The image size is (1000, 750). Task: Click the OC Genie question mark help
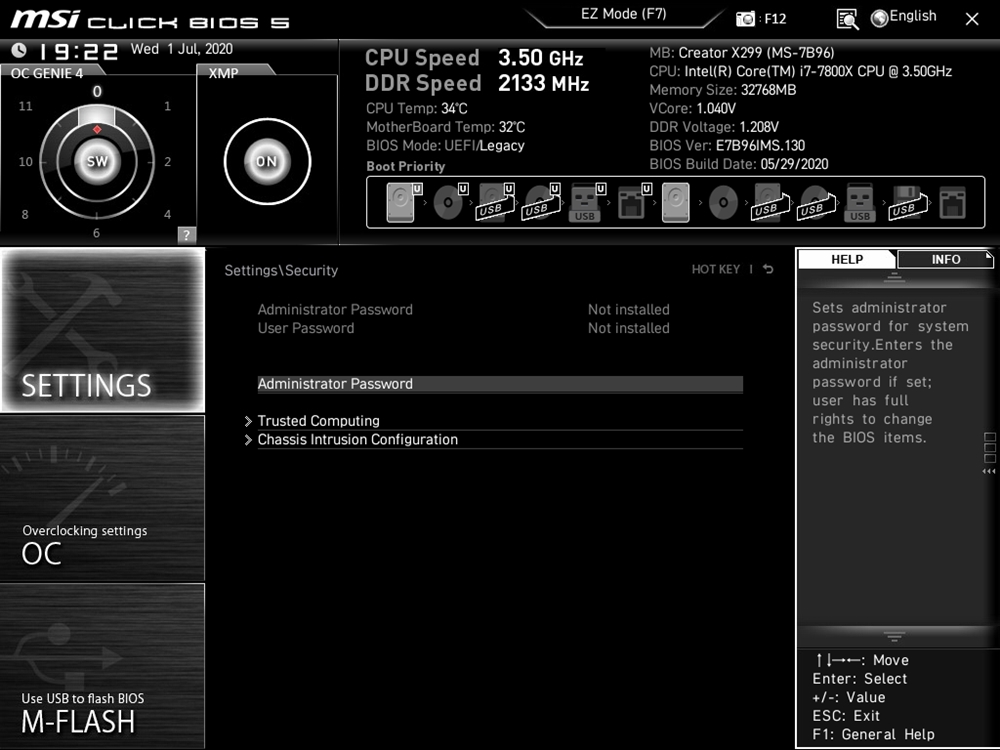(186, 235)
